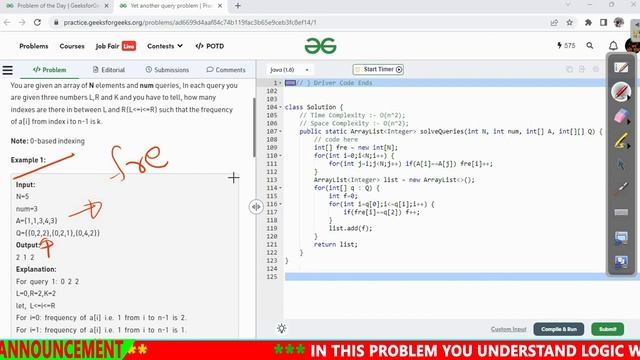This screenshot has height=360, width=640.
Task: Click the first faded editor toolbar icon
Action: pyautogui.click(x=569, y=69)
